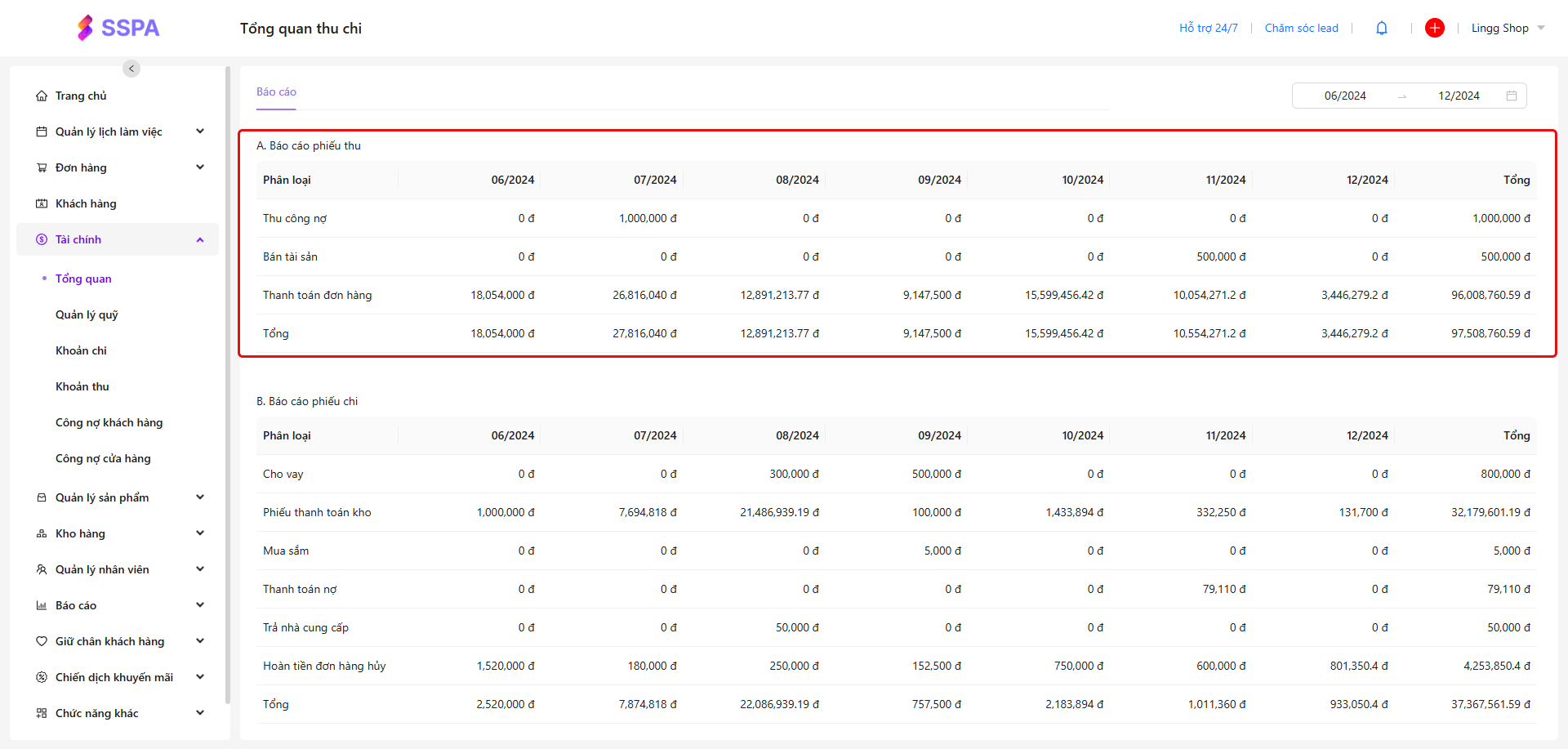Viewport: 1568px width, 749px height.
Task: Click 21,486,939.19 đ cell in 08/2024
Action: [779, 512]
